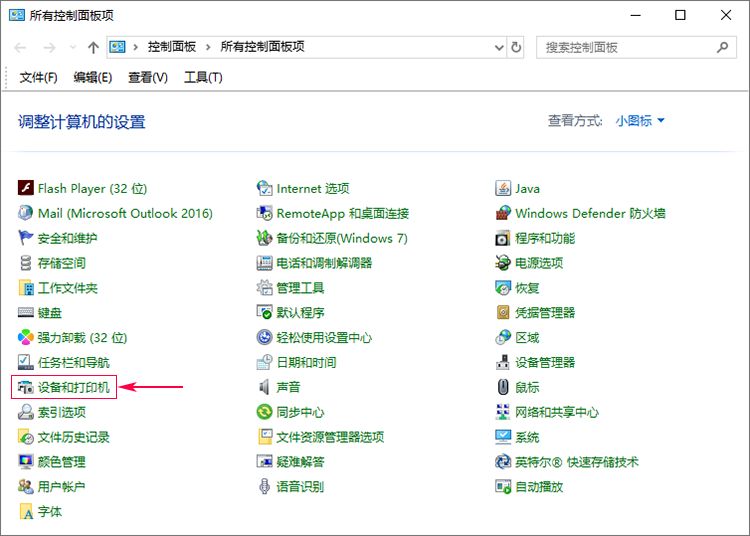750x536 pixels.
Task: Click the 键盘 keyboard icon
Action: point(25,312)
